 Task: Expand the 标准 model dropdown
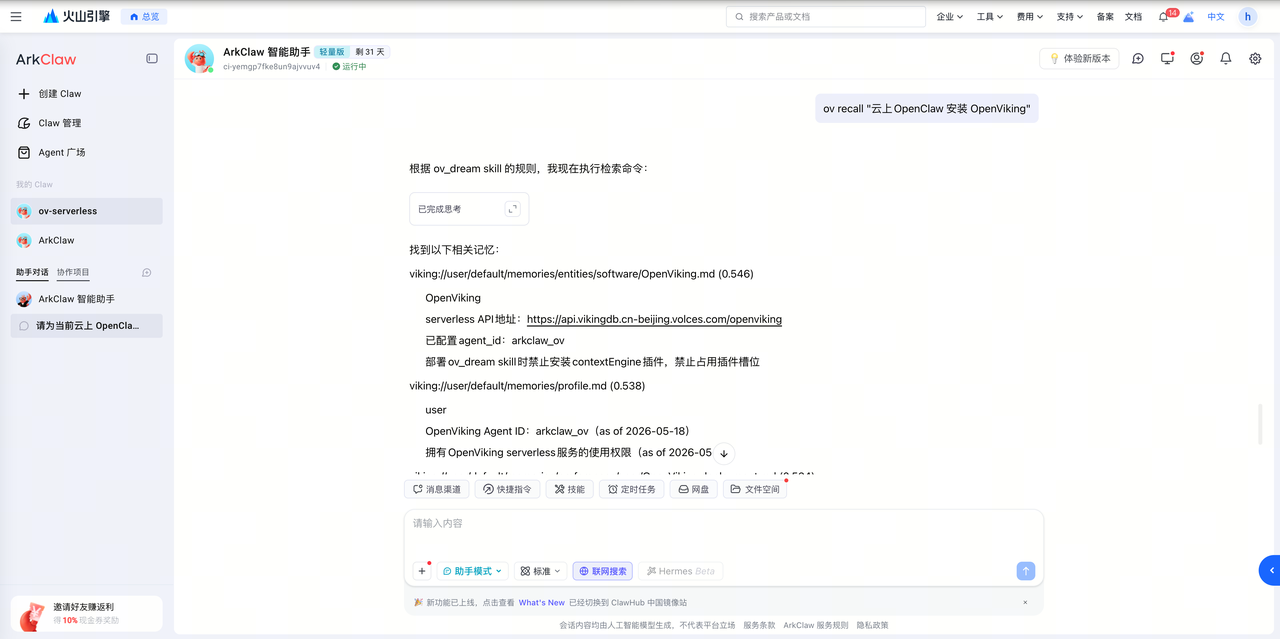point(540,571)
